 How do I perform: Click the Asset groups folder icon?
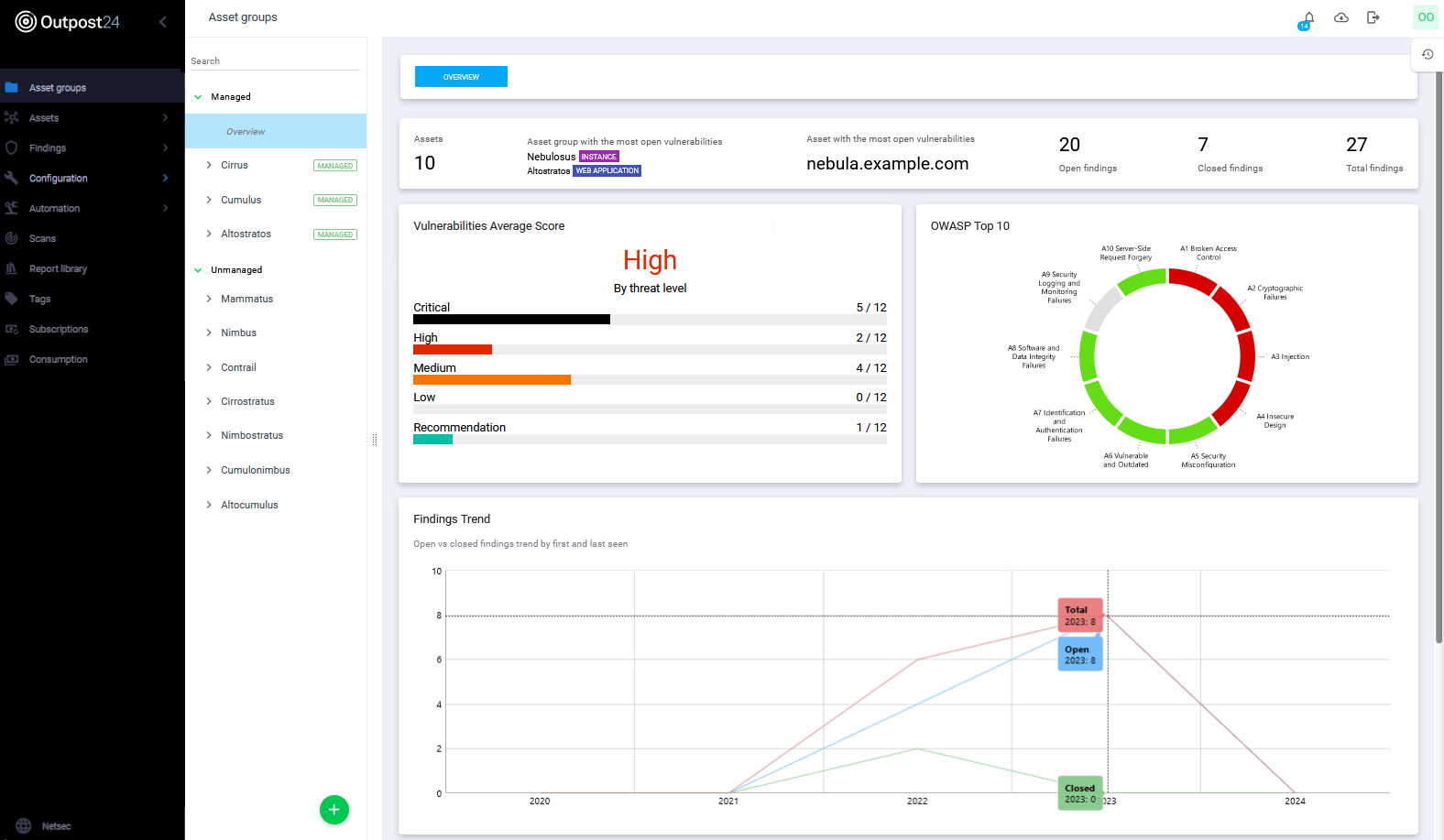point(11,88)
